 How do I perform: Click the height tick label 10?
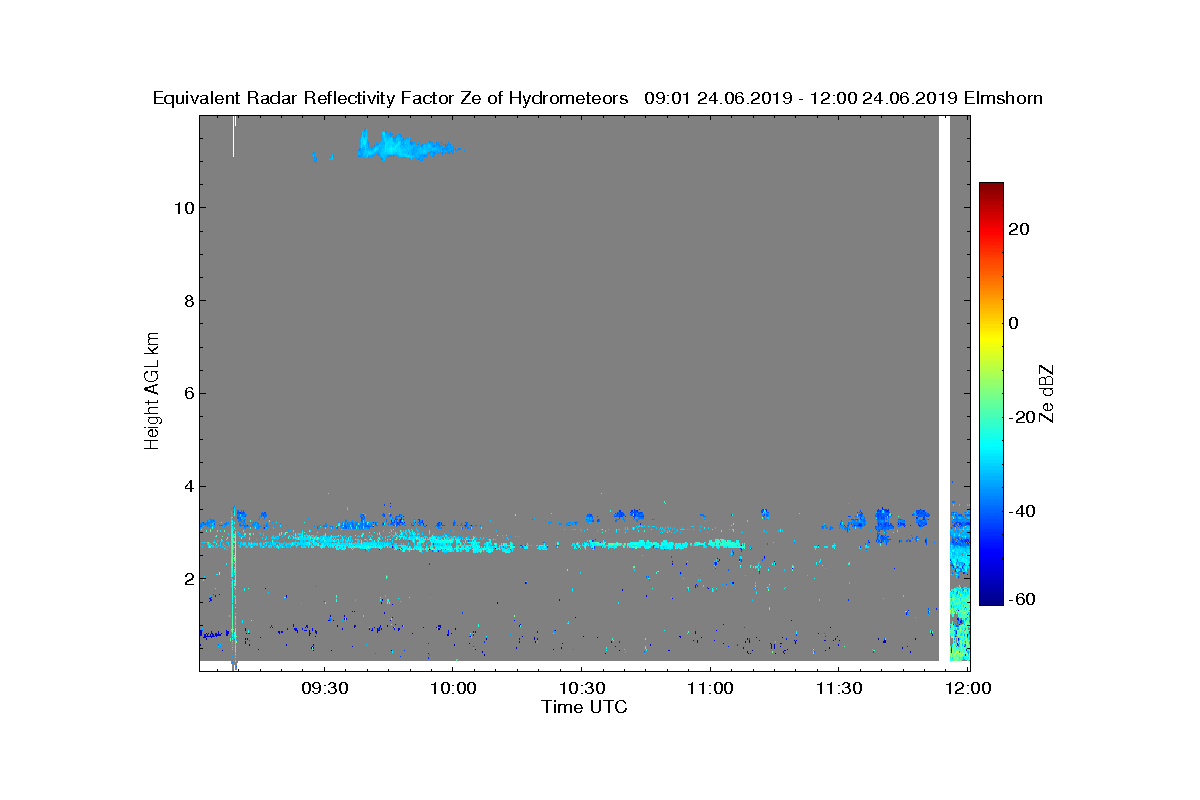[183, 207]
